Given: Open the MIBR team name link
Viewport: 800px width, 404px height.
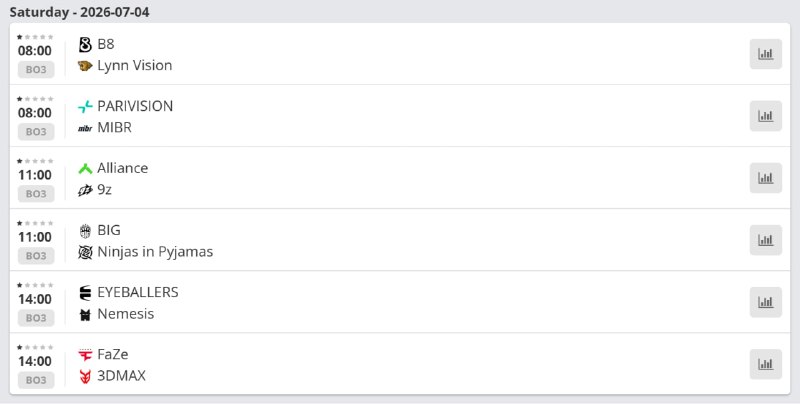Looking at the screenshot, I should 114,128.
